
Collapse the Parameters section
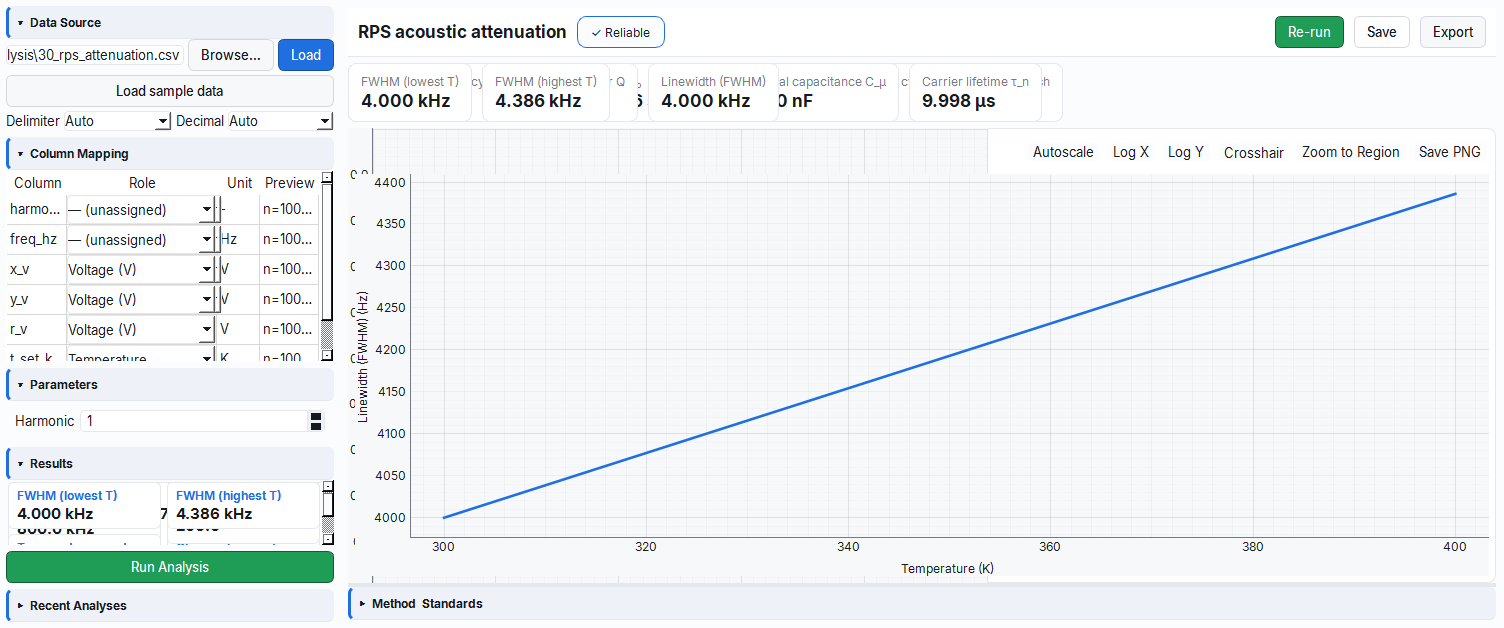coord(170,384)
